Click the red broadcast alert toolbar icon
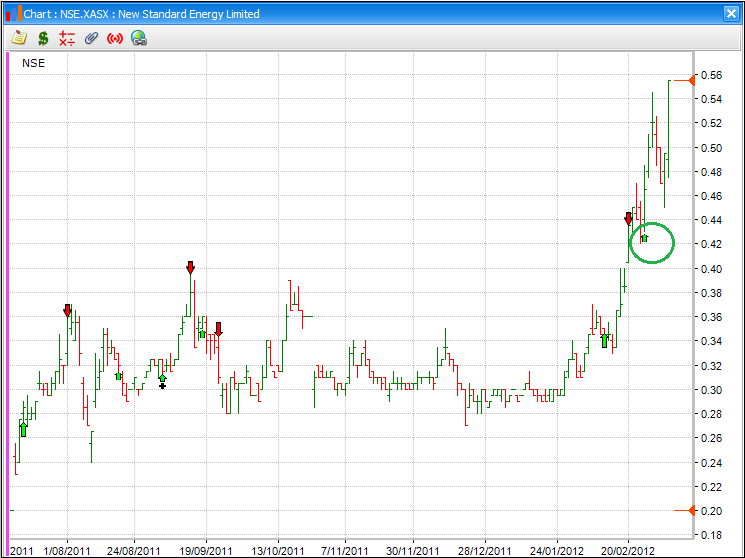The height and width of the screenshot is (558, 745). click(115, 38)
